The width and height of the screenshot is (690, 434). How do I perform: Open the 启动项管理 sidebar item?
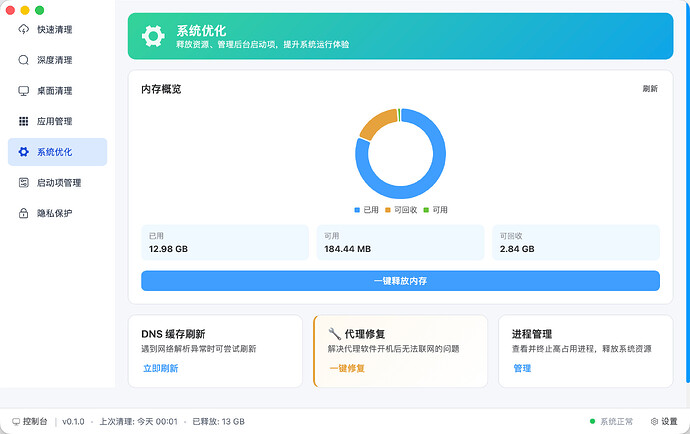coord(58,183)
